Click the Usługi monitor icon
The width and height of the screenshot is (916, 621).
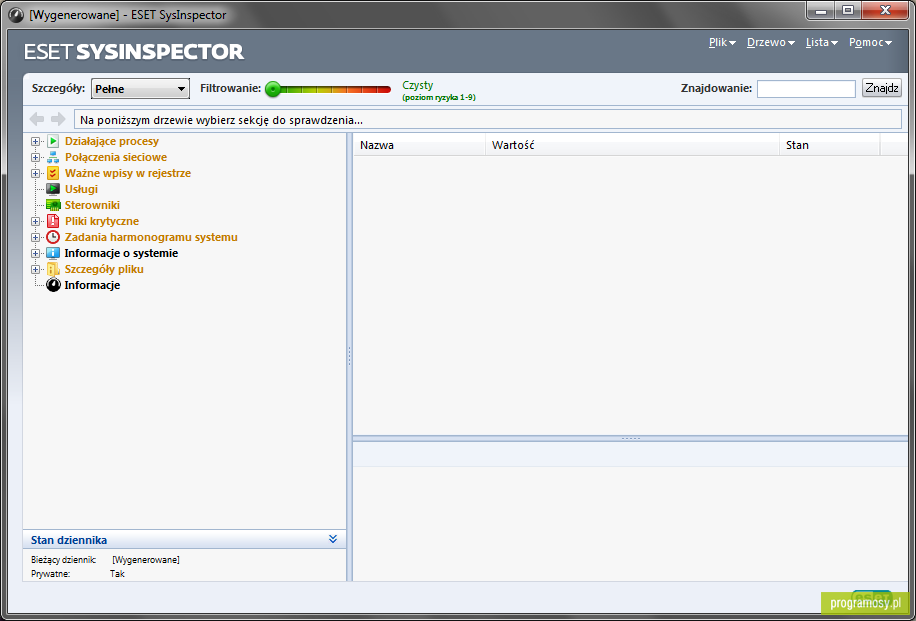click(x=53, y=189)
